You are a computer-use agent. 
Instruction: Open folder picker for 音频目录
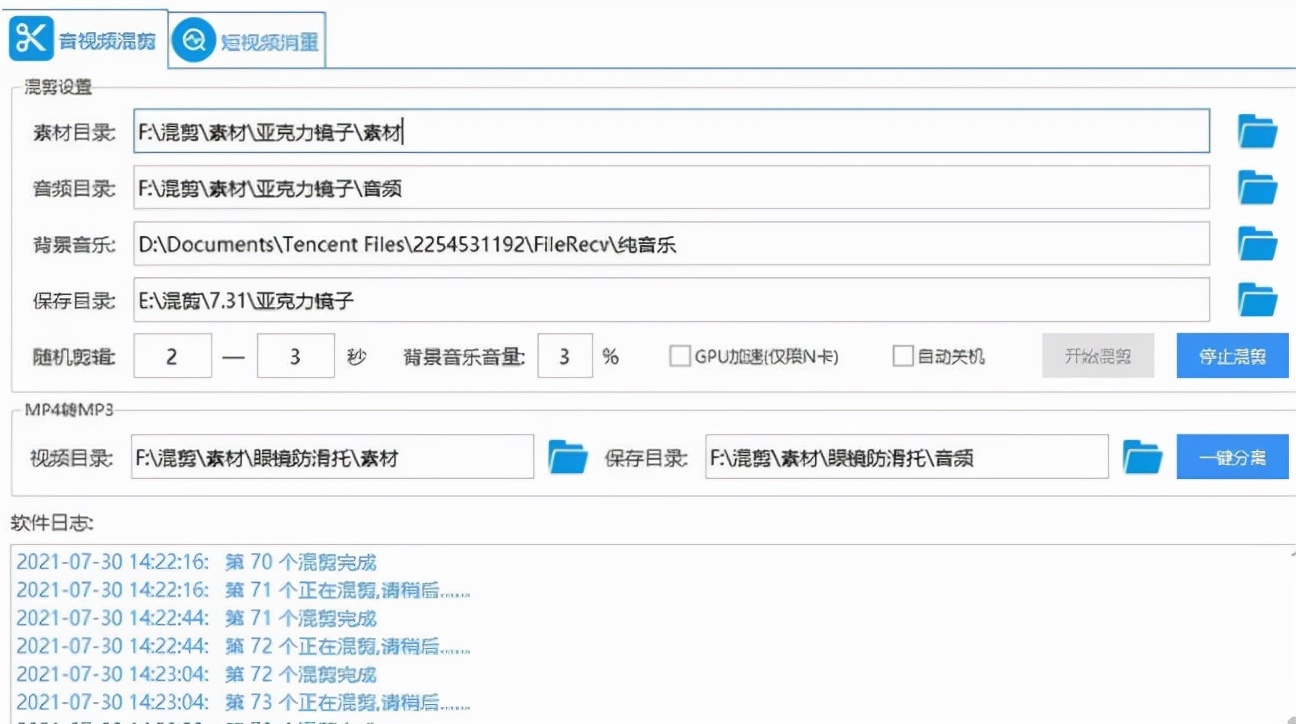(1256, 187)
